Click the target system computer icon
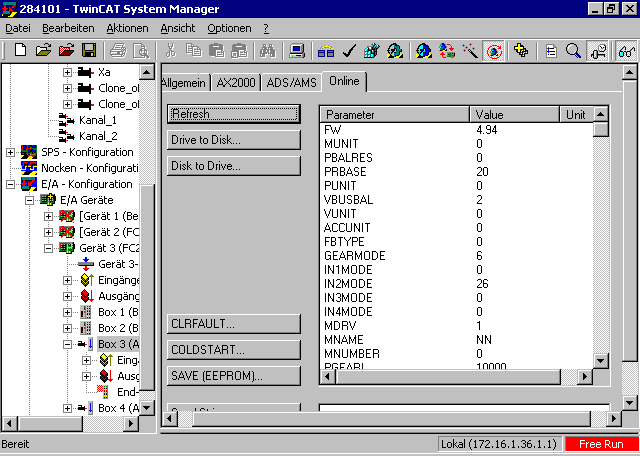Image resolution: width=640 pixels, height=456 pixels. click(297, 51)
